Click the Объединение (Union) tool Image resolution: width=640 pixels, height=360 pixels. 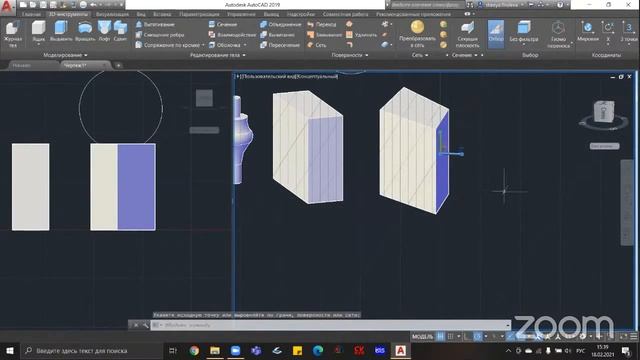281,24
